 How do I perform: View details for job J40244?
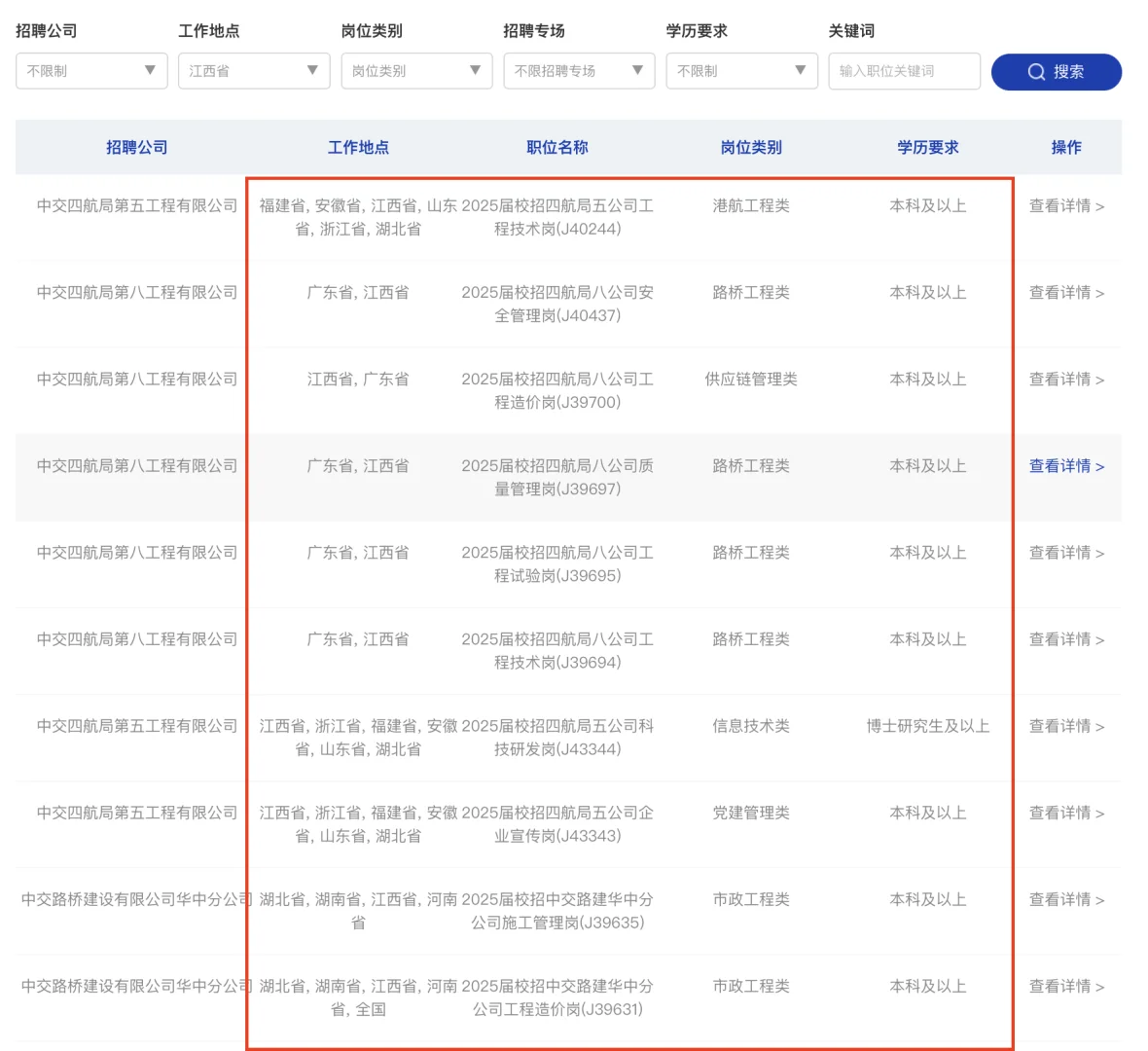pyautogui.click(x=1066, y=205)
